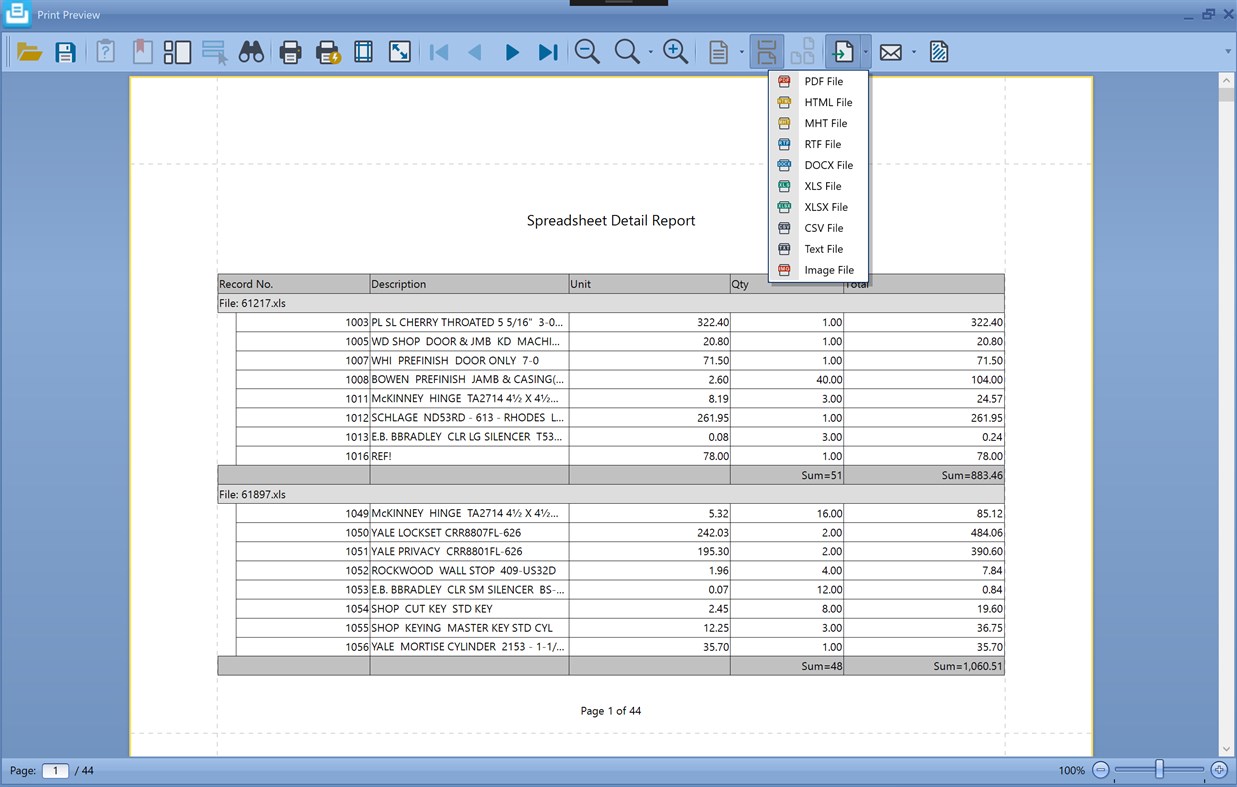Use Quick Print
The image size is (1237, 787).
click(x=326, y=51)
